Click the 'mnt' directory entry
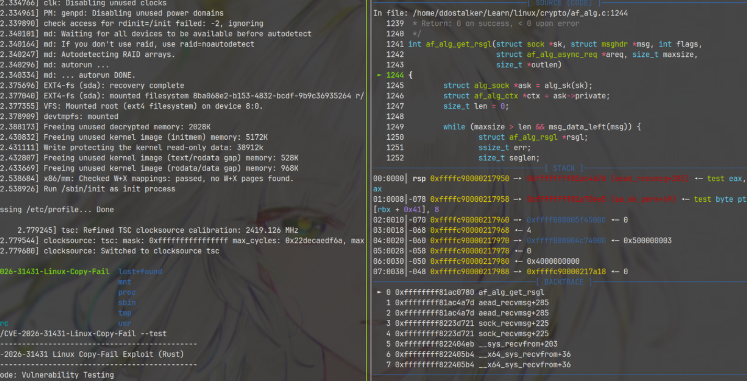The width and height of the screenshot is (747, 381). (124, 282)
